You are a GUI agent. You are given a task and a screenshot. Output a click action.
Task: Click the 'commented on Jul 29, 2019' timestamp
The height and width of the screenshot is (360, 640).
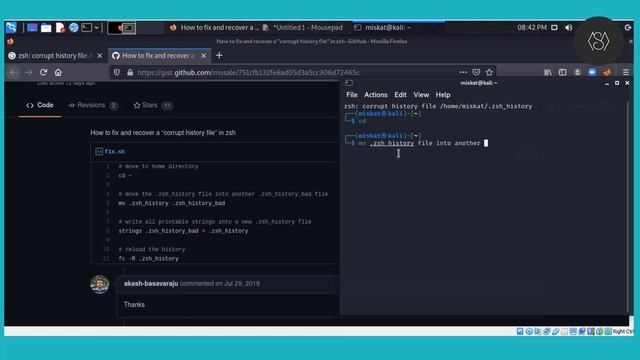pyautogui.click(x=220, y=283)
